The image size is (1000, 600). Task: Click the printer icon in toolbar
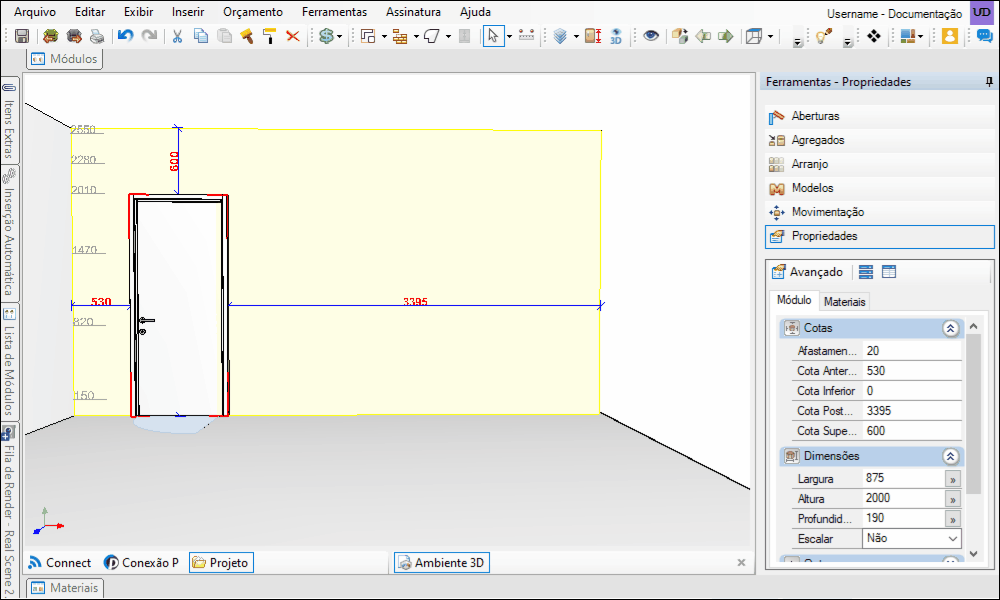[x=97, y=36]
